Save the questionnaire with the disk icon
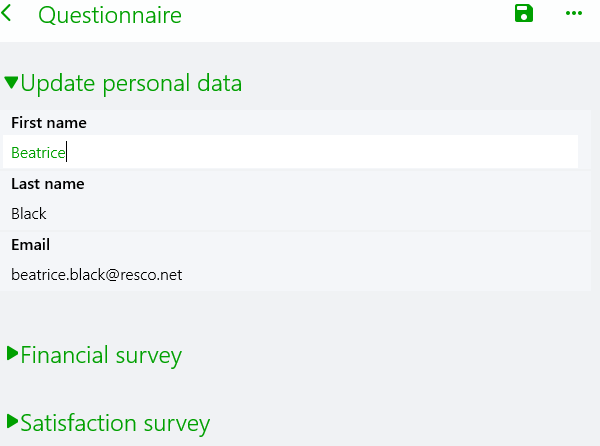The image size is (600, 446). [x=523, y=13]
